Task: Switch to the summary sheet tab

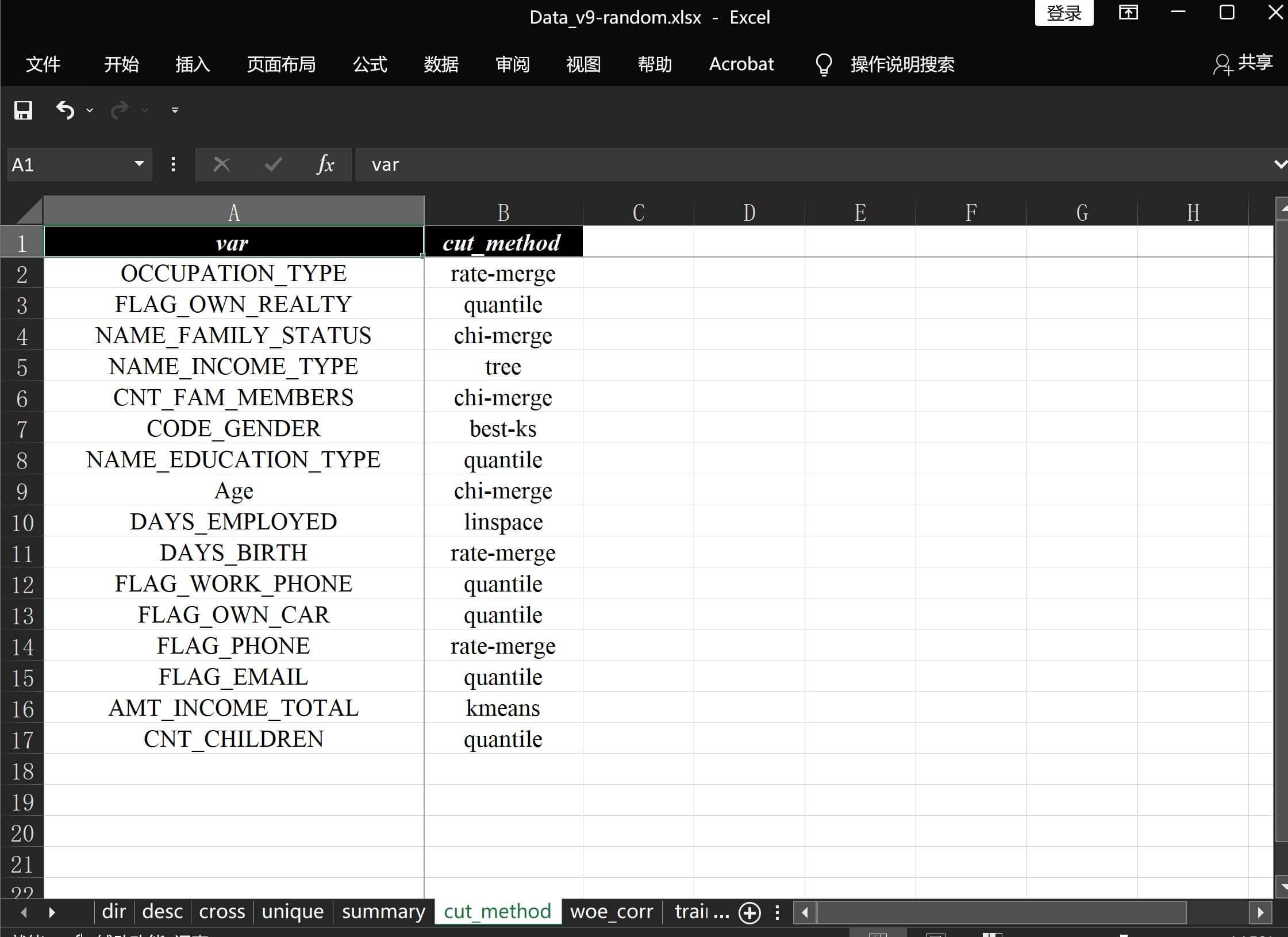Action: click(383, 912)
